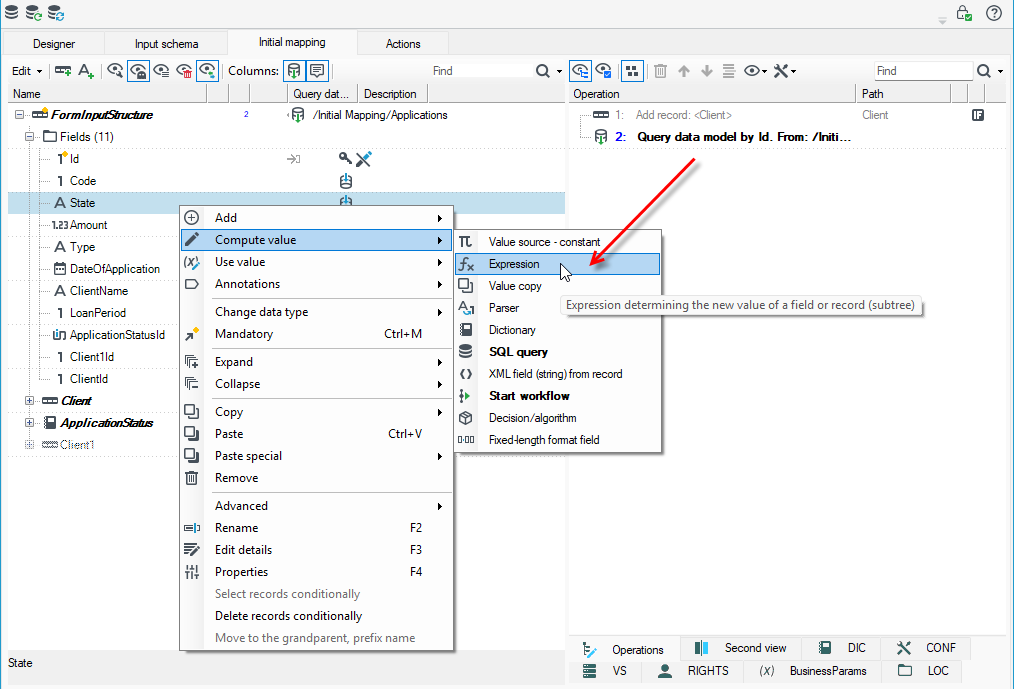Image resolution: width=1014 pixels, height=689 pixels.
Task: Click the Find field above the Path column
Action: click(923, 71)
